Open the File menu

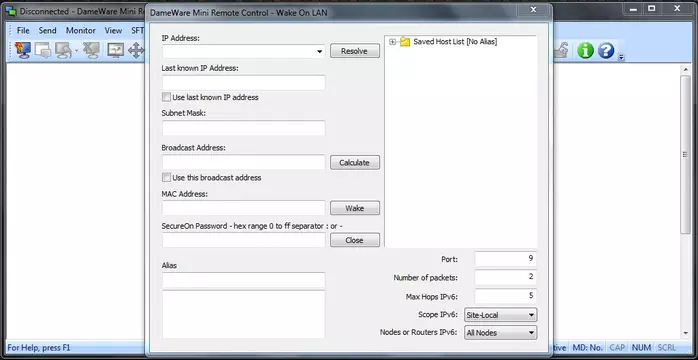point(23,31)
